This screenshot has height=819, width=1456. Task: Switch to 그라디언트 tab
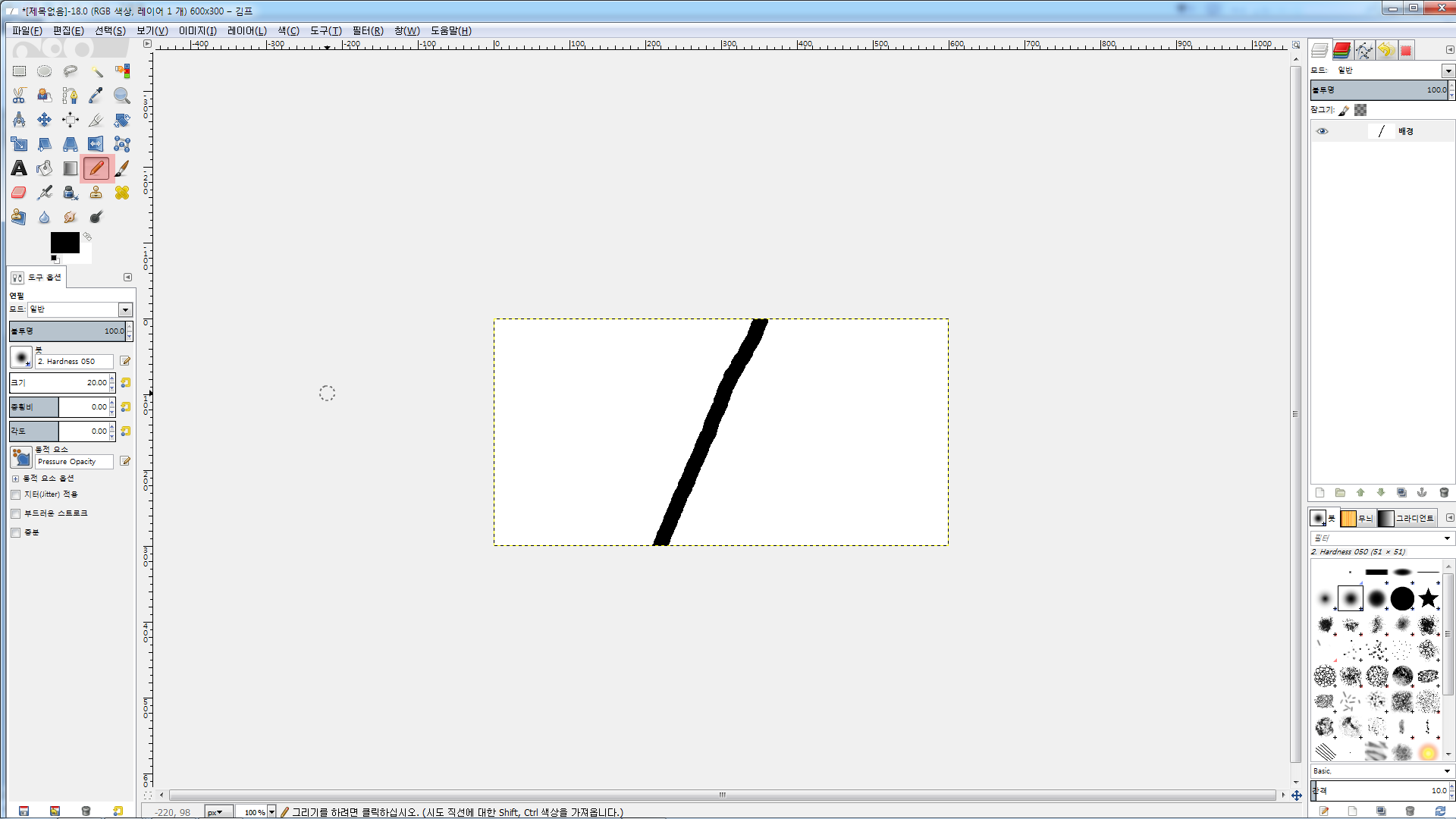pyautogui.click(x=1407, y=518)
